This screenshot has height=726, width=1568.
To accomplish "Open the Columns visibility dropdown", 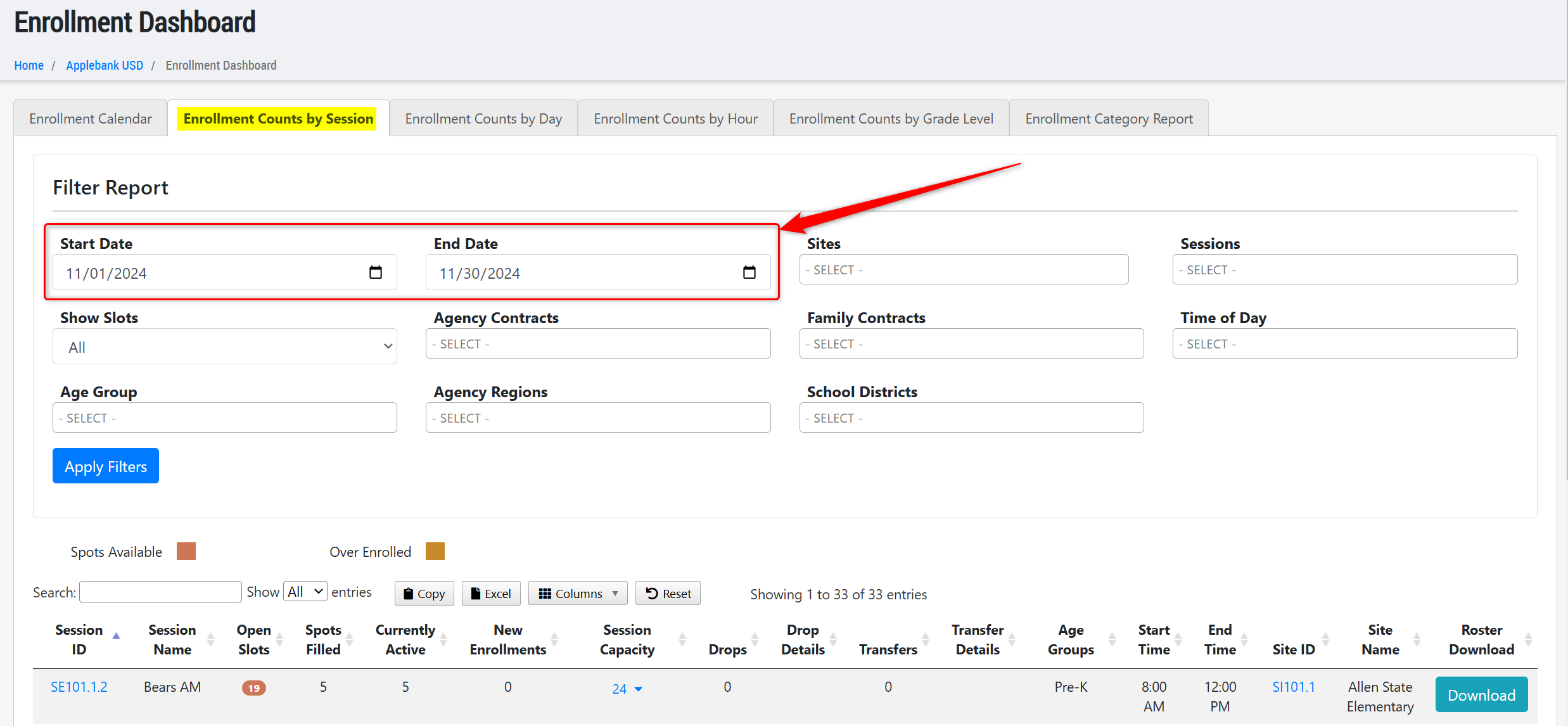I will pyautogui.click(x=577, y=594).
